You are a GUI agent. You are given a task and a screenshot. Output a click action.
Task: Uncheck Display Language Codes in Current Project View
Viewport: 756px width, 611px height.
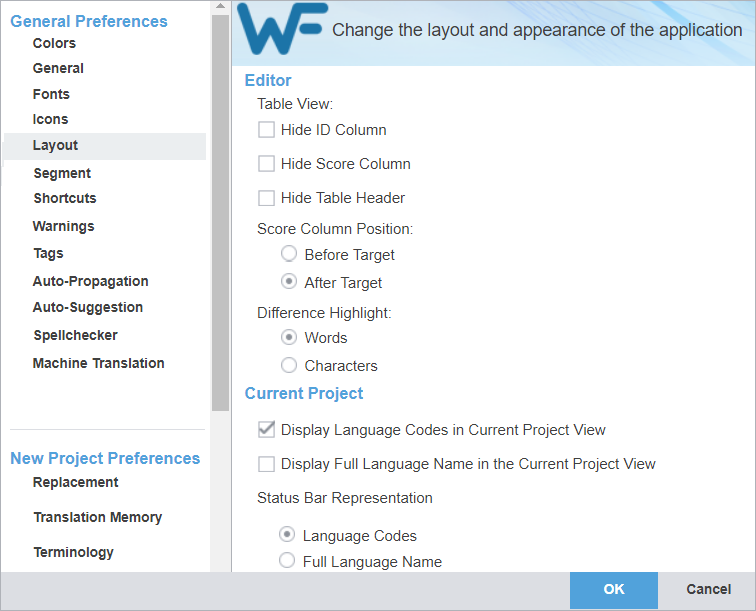tap(266, 430)
